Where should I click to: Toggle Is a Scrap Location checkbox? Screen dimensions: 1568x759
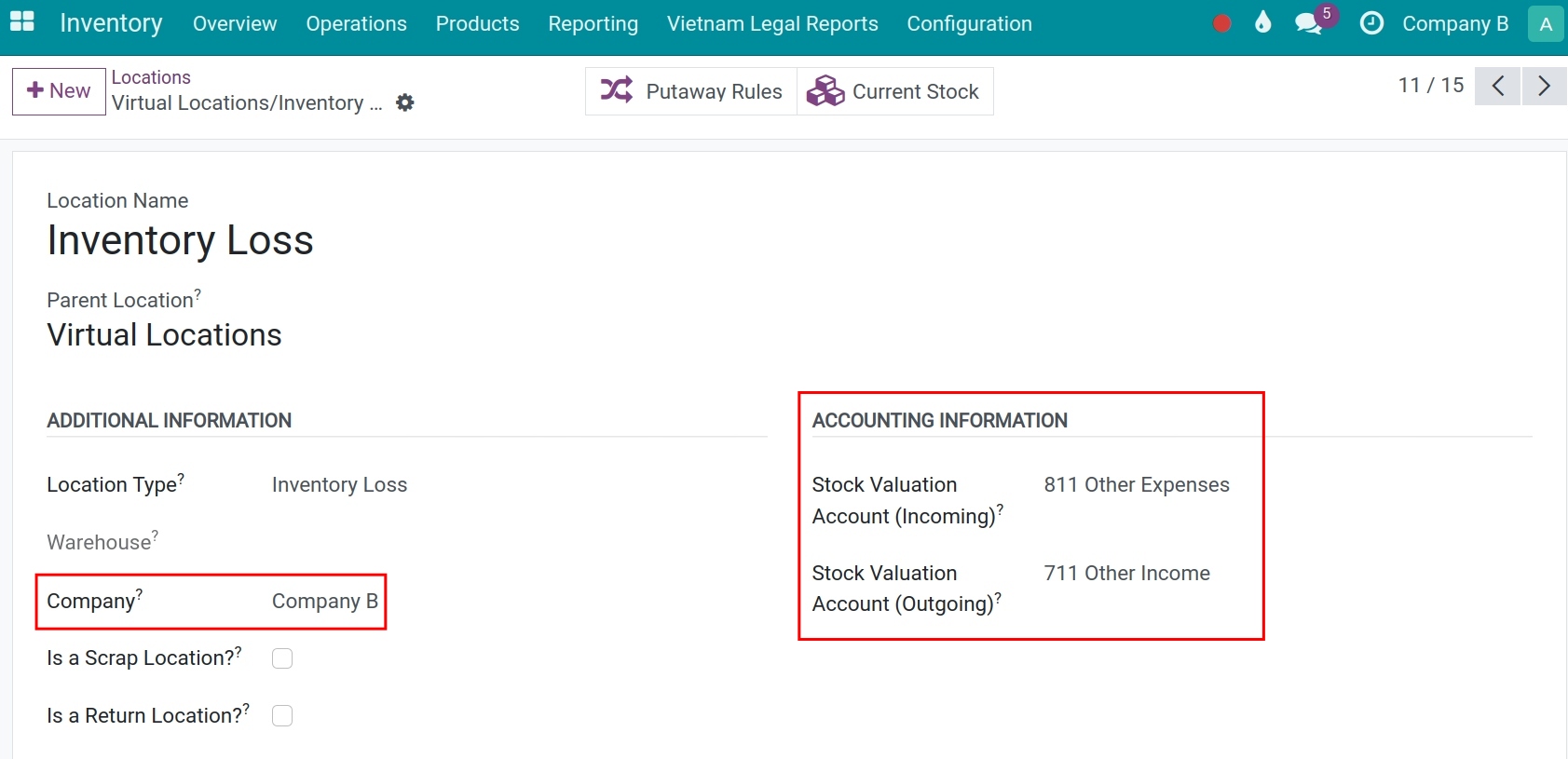tap(282, 658)
